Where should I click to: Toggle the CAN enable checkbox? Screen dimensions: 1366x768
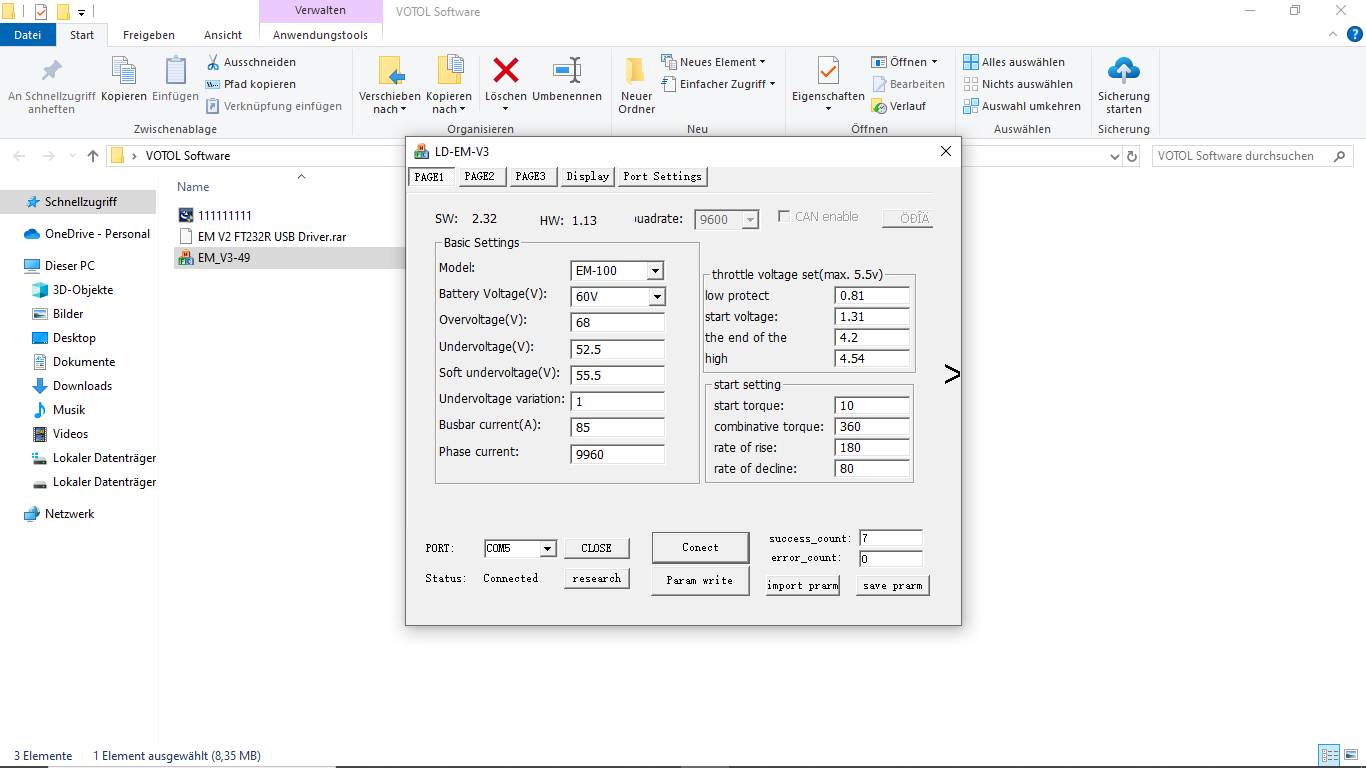tap(784, 216)
